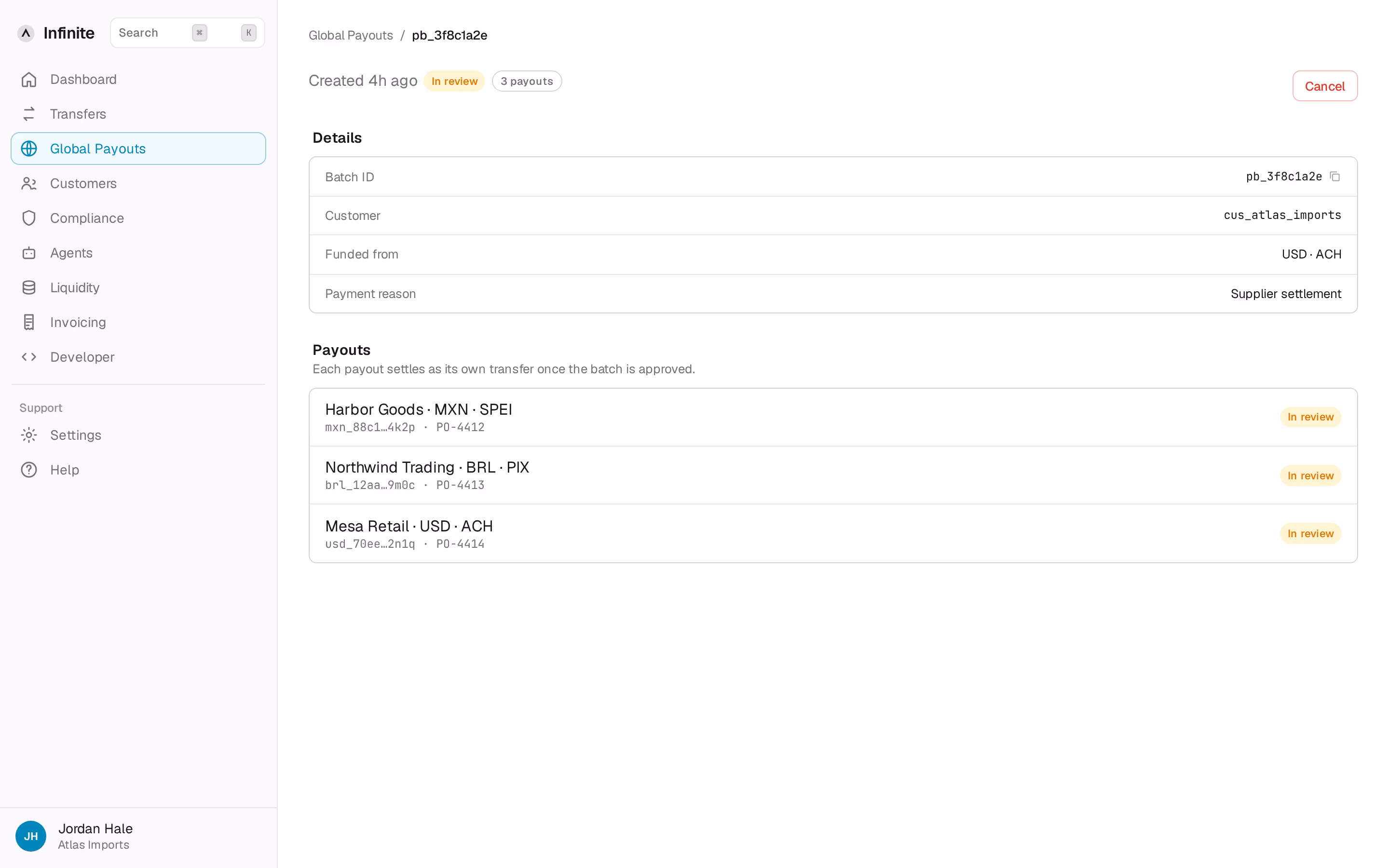Click the Global Payouts globe icon
The width and height of the screenshot is (1389, 868).
tap(29, 149)
